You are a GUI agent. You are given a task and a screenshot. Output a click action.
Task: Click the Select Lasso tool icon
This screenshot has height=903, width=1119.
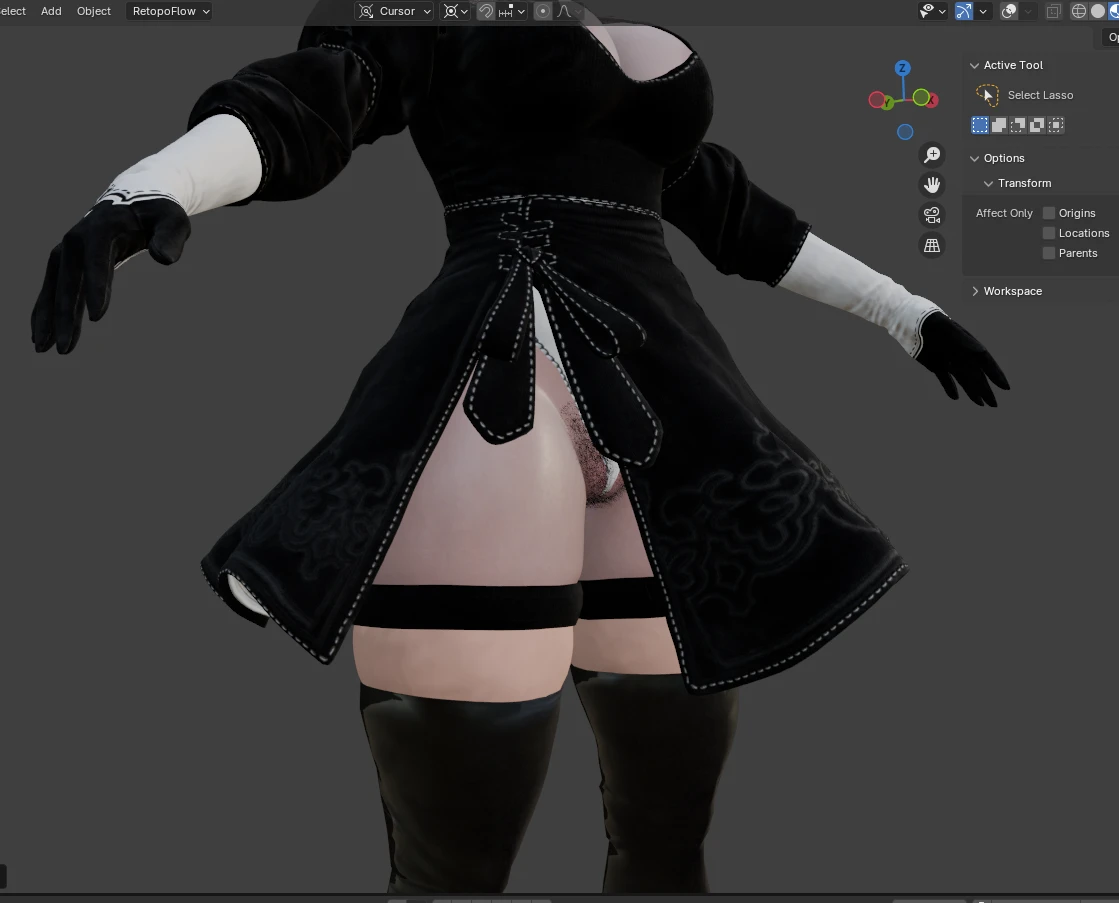pos(987,95)
